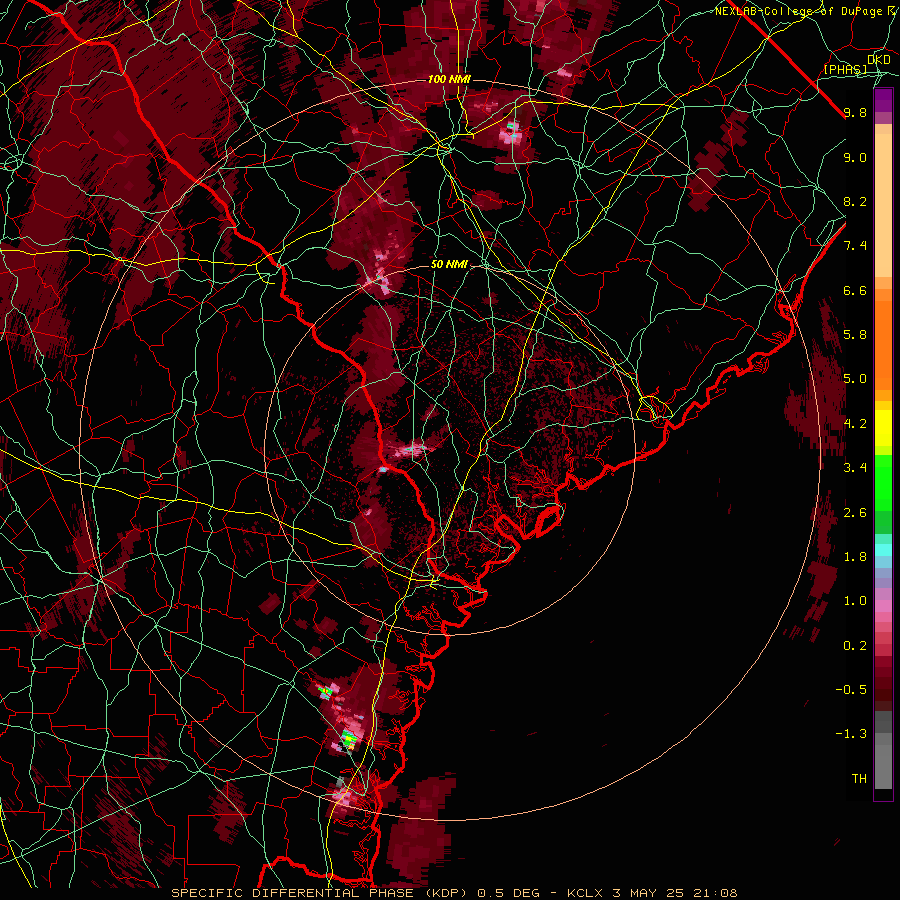Select the purple top segment of the color bar
This screenshot has height=900, width=900.
point(883,100)
